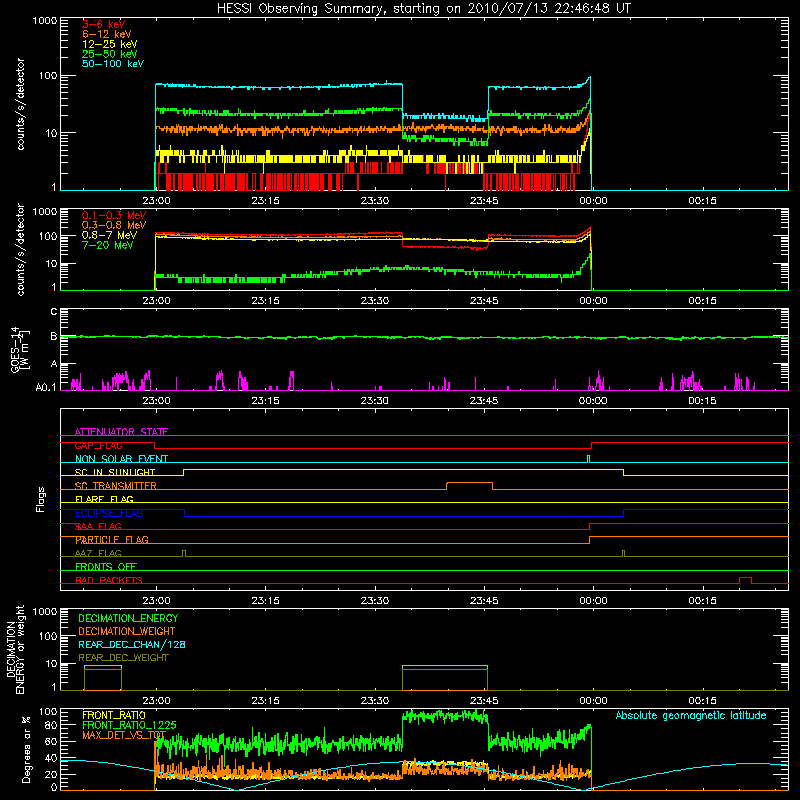The width and height of the screenshot is (800, 800).
Task: Click the 0.8-7 MeV legend label
Action: click(109, 235)
